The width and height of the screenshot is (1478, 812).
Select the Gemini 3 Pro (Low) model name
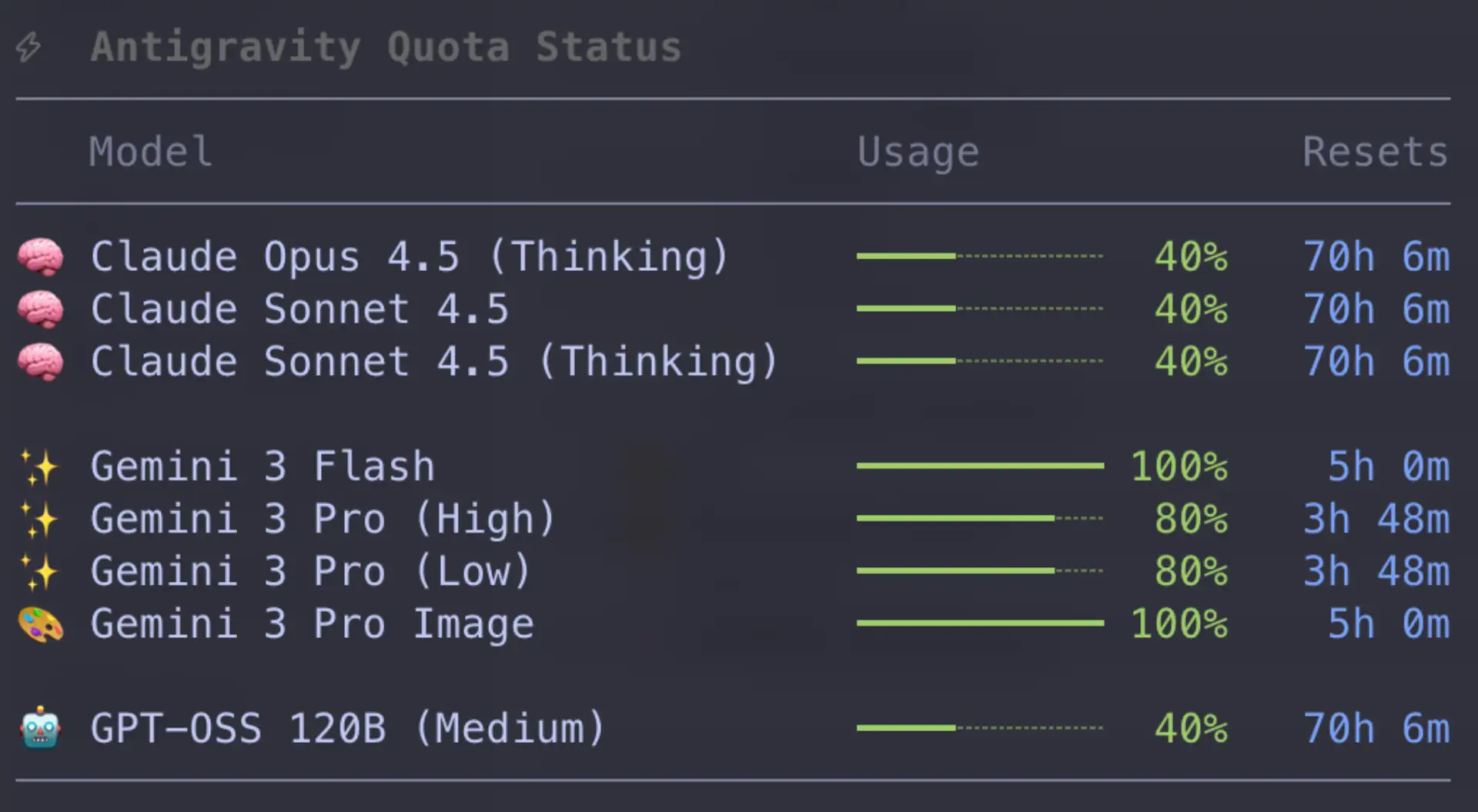coord(310,571)
